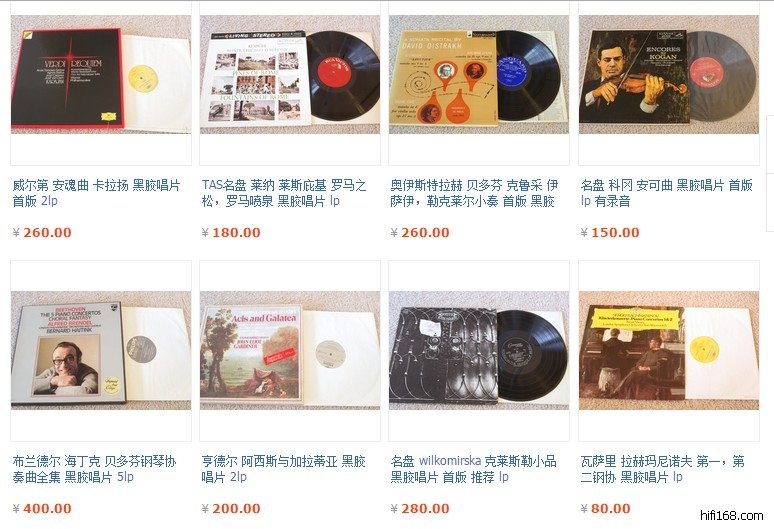Open the Pines of Rome record thumbnail
Viewport: 774px width, 529px height.
click(x=290, y=74)
